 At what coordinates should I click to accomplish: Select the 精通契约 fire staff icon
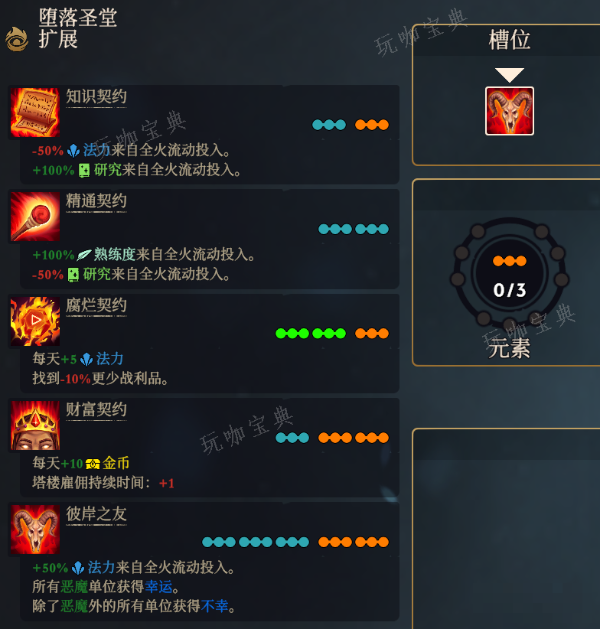35,217
